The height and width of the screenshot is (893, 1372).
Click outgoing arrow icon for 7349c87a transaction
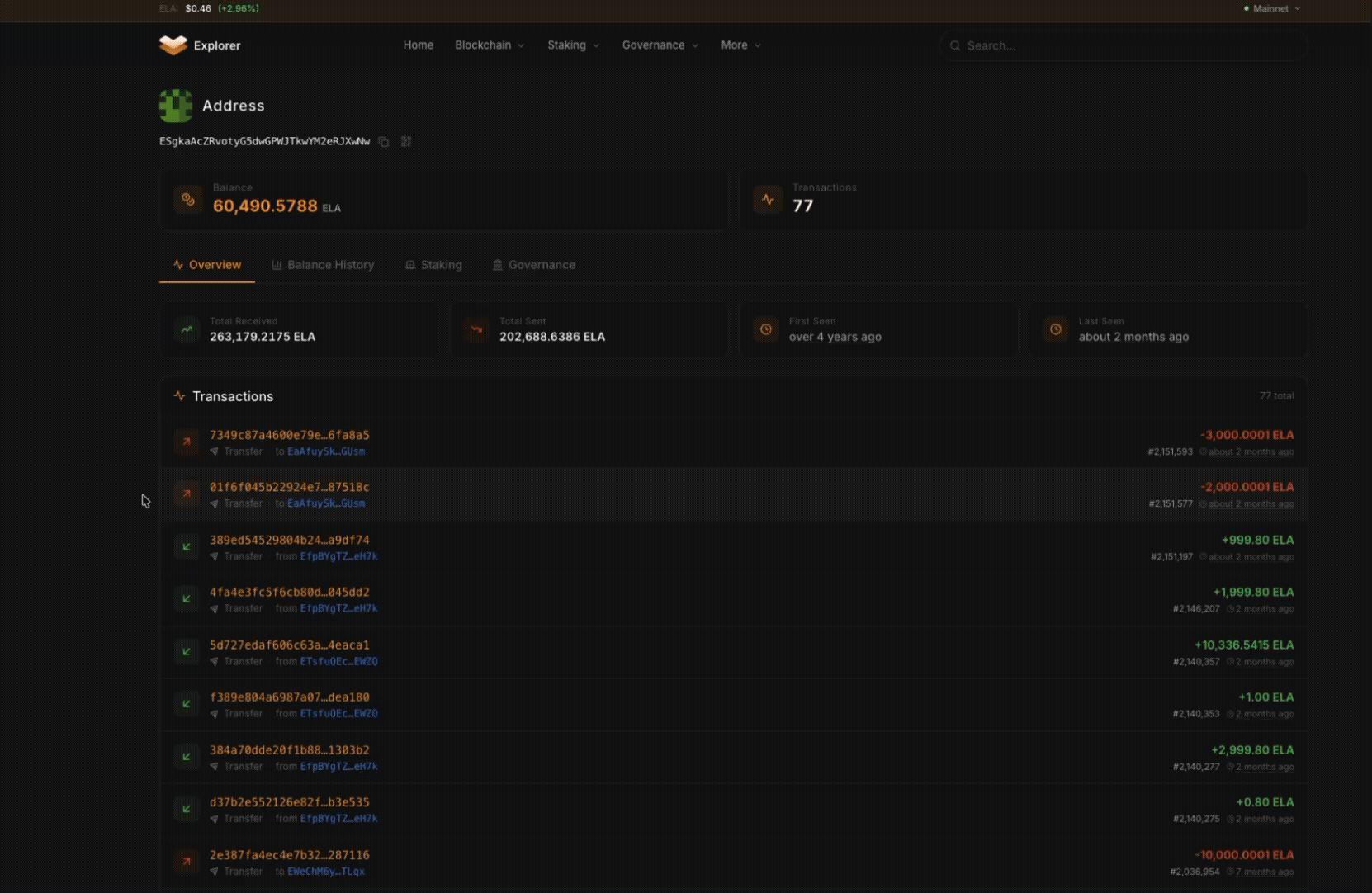(187, 442)
